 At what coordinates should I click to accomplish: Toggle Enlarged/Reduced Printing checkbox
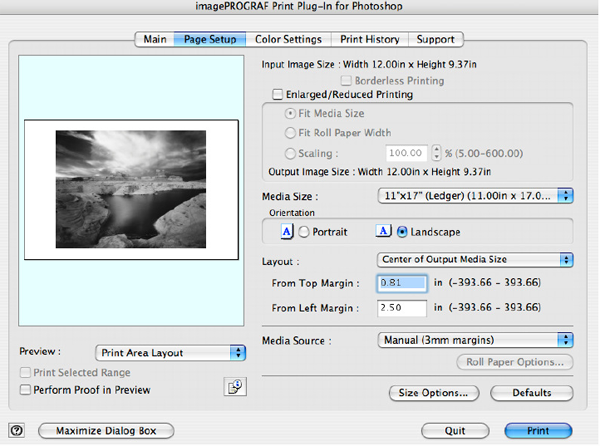pyautogui.click(x=277, y=94)
